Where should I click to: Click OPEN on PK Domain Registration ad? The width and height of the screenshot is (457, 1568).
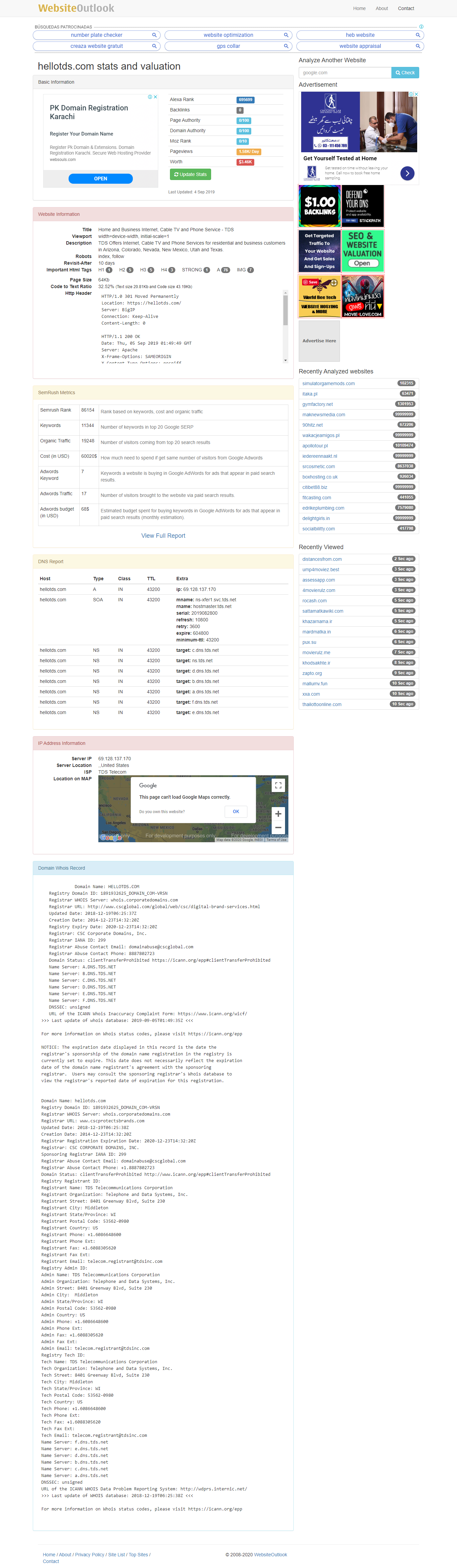100,178
